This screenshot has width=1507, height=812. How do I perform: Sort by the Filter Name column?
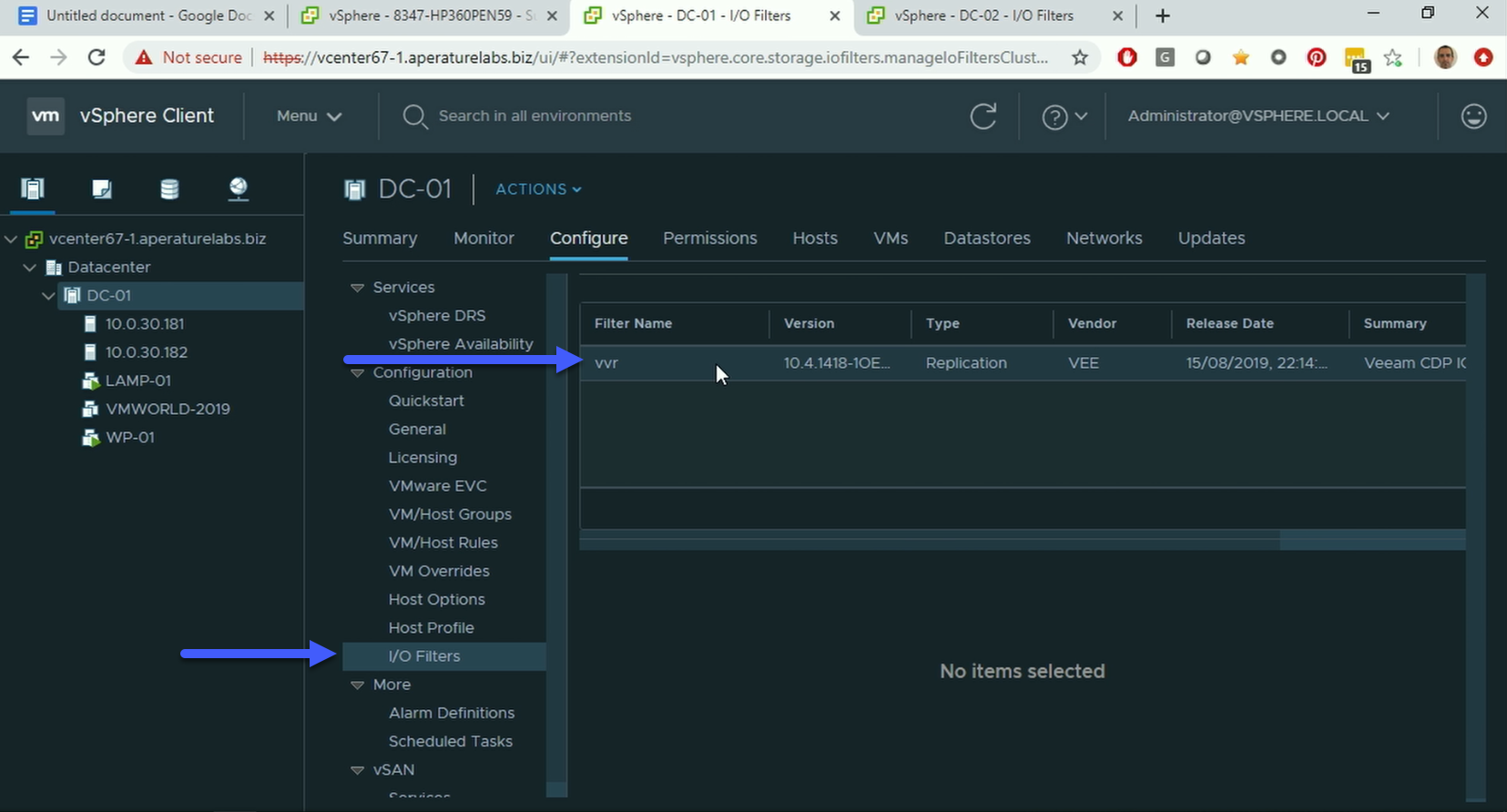633,323
